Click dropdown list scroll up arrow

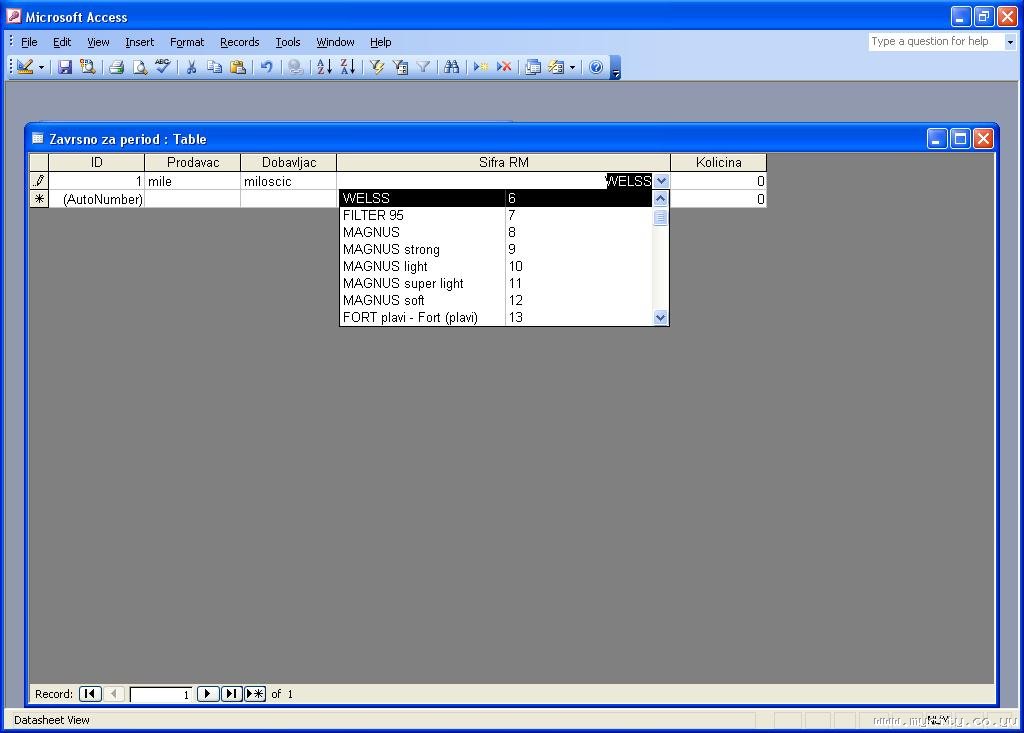(660, 198)
